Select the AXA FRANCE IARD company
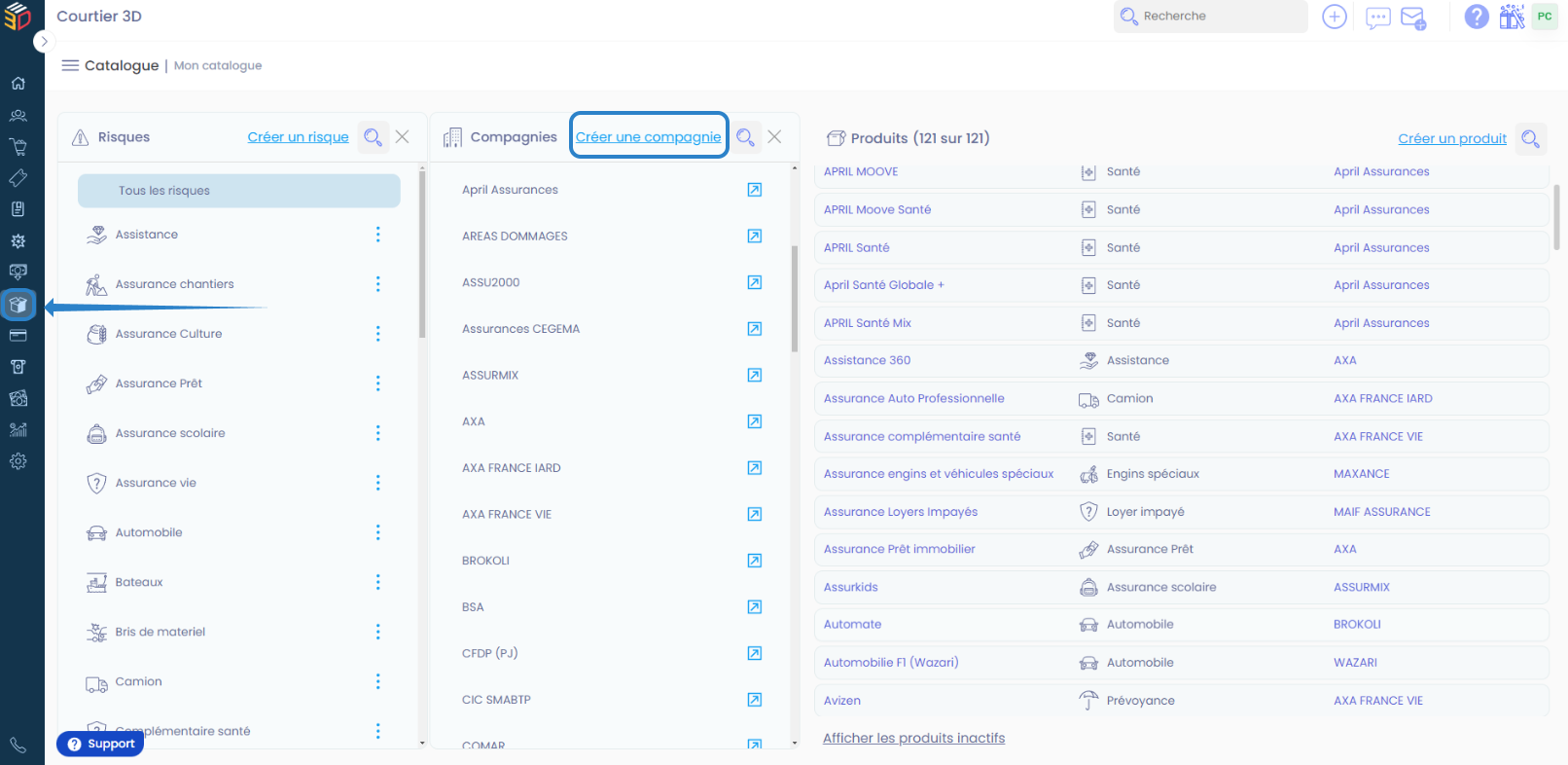 pyautogui.click(x=512, y=468)
